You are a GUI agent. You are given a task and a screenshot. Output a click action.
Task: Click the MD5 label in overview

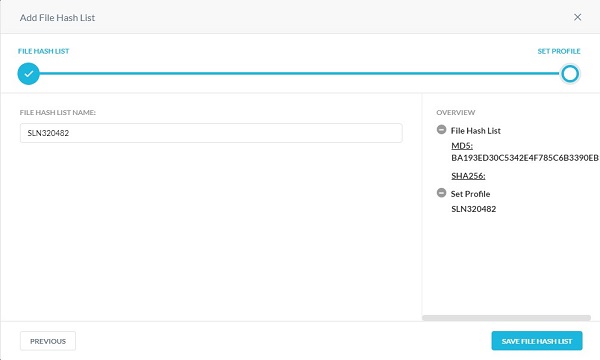[x=462, y=146]
